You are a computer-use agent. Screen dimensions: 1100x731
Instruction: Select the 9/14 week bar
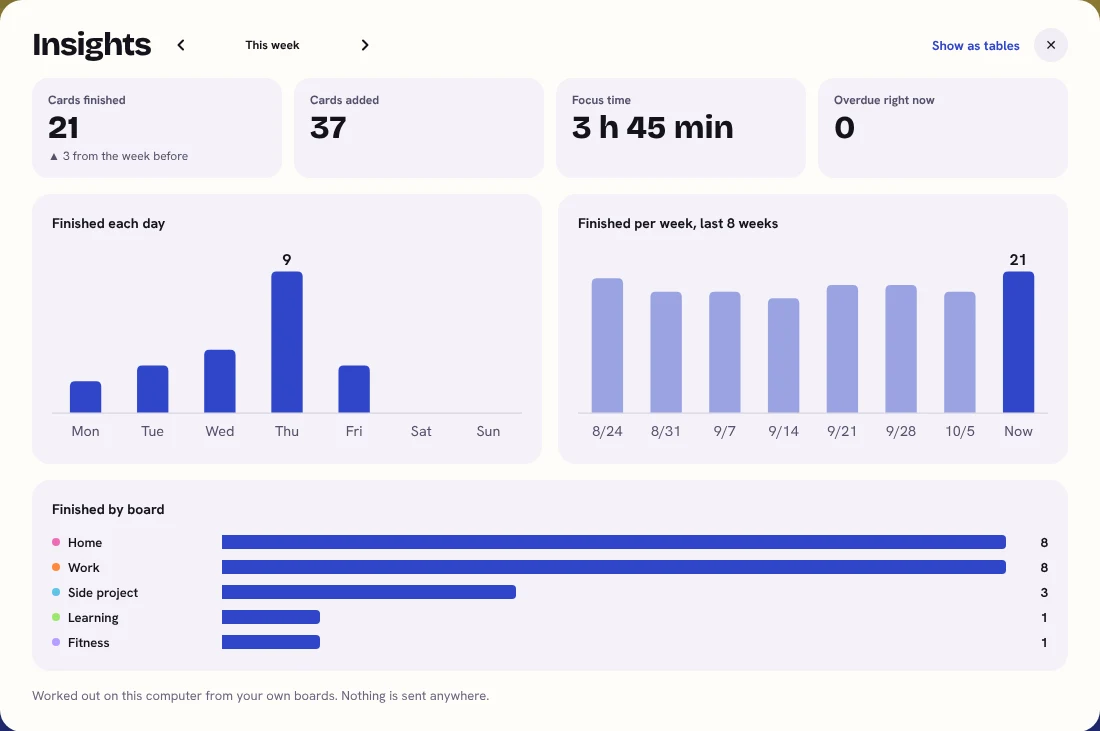(784, 355)
